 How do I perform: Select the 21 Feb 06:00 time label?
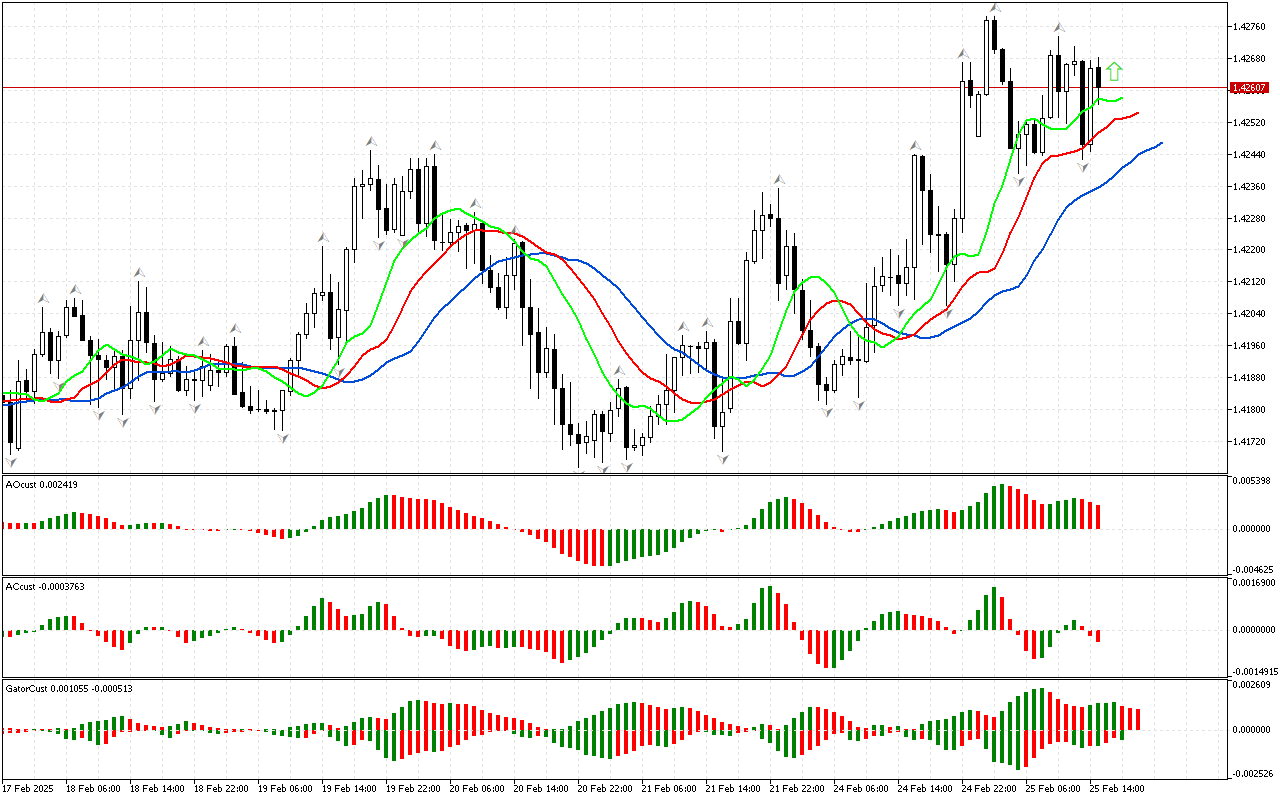669,789
